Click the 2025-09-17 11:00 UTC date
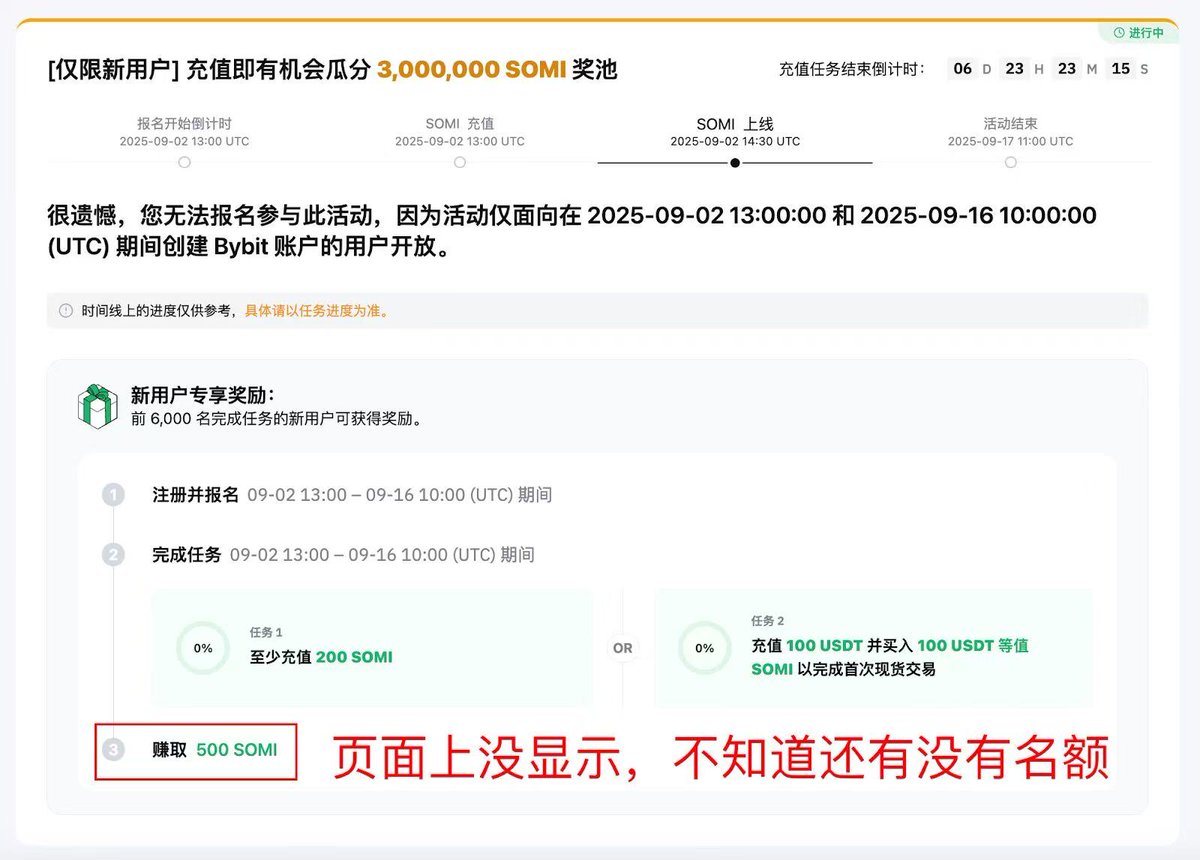1200x860 pixels. click(1011, 141)
